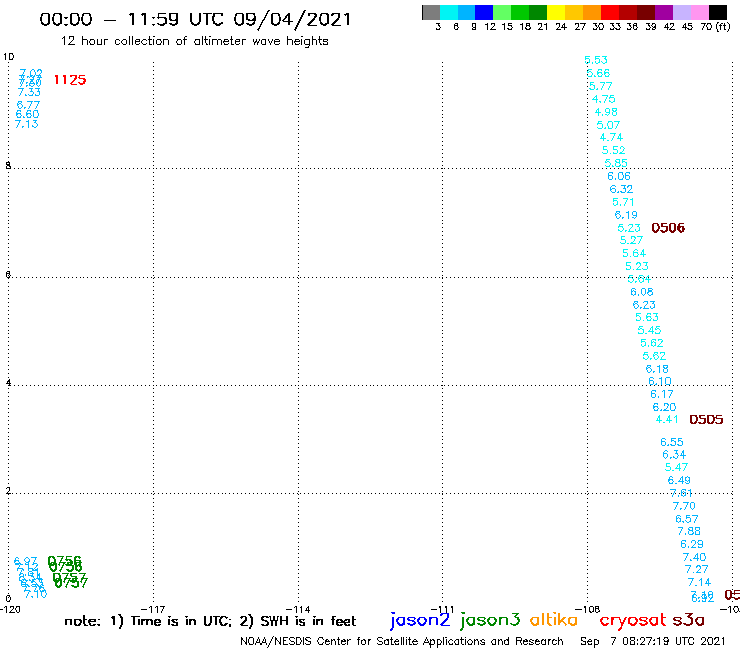Click the 6.08 wave height reading
The width and height of the screenshot is (740, 650).
tap(642, 292)
